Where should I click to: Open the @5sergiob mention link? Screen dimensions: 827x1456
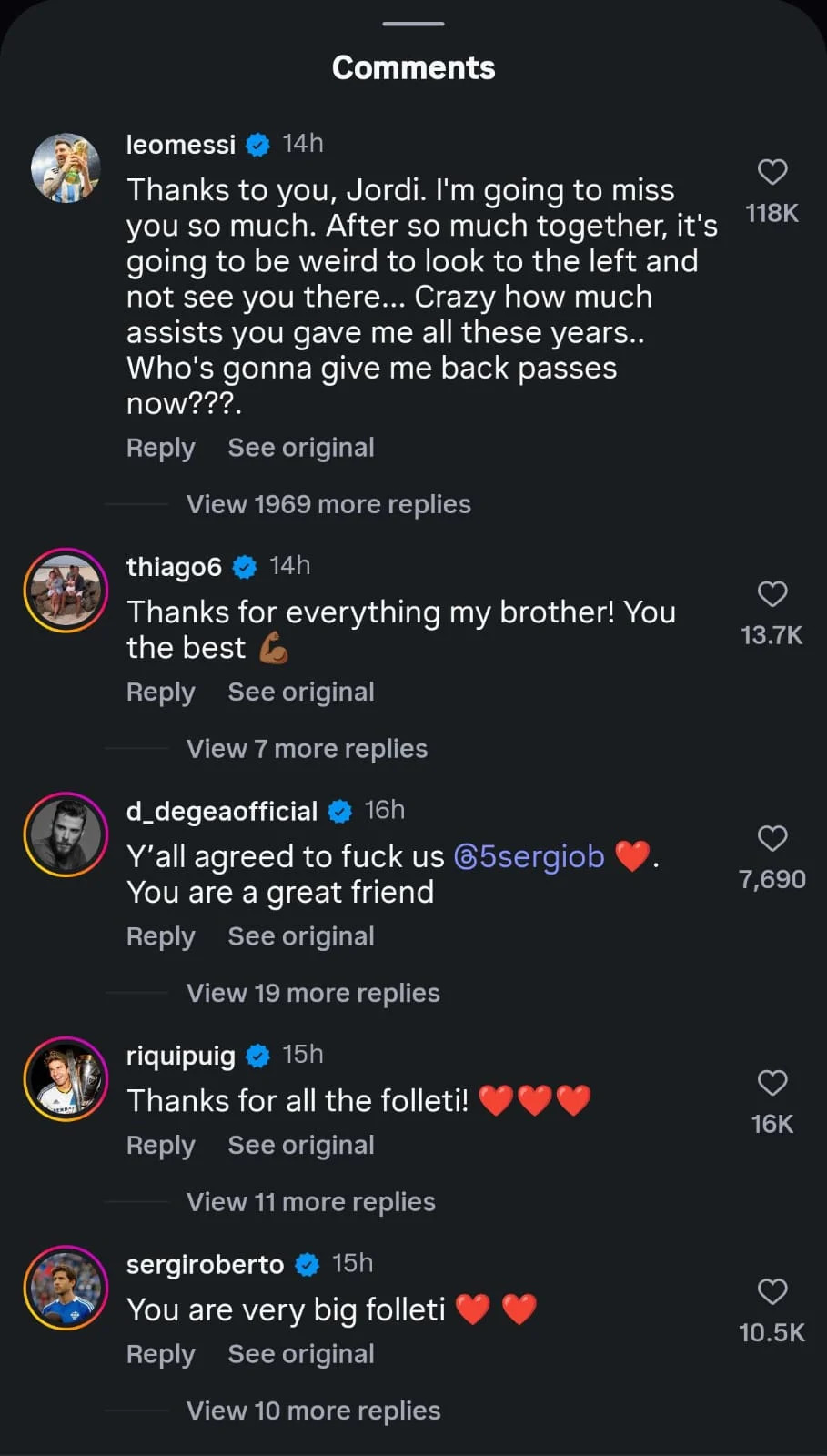click(529, 856)
